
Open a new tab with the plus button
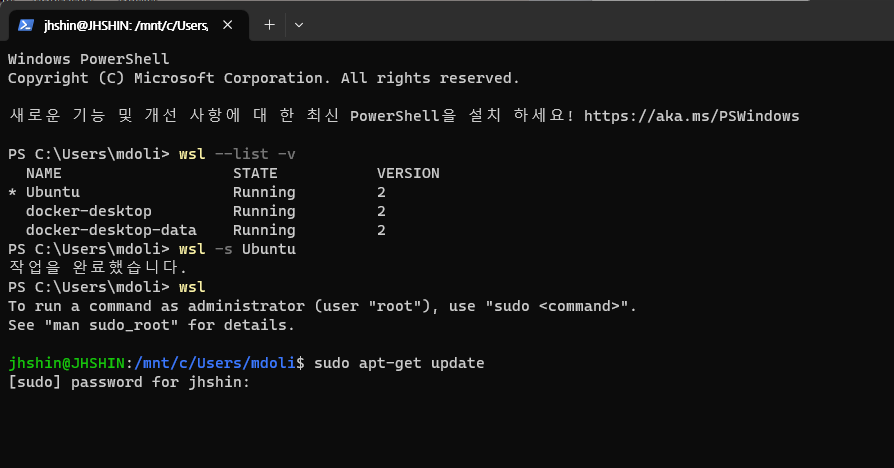[x=270, y=25]
